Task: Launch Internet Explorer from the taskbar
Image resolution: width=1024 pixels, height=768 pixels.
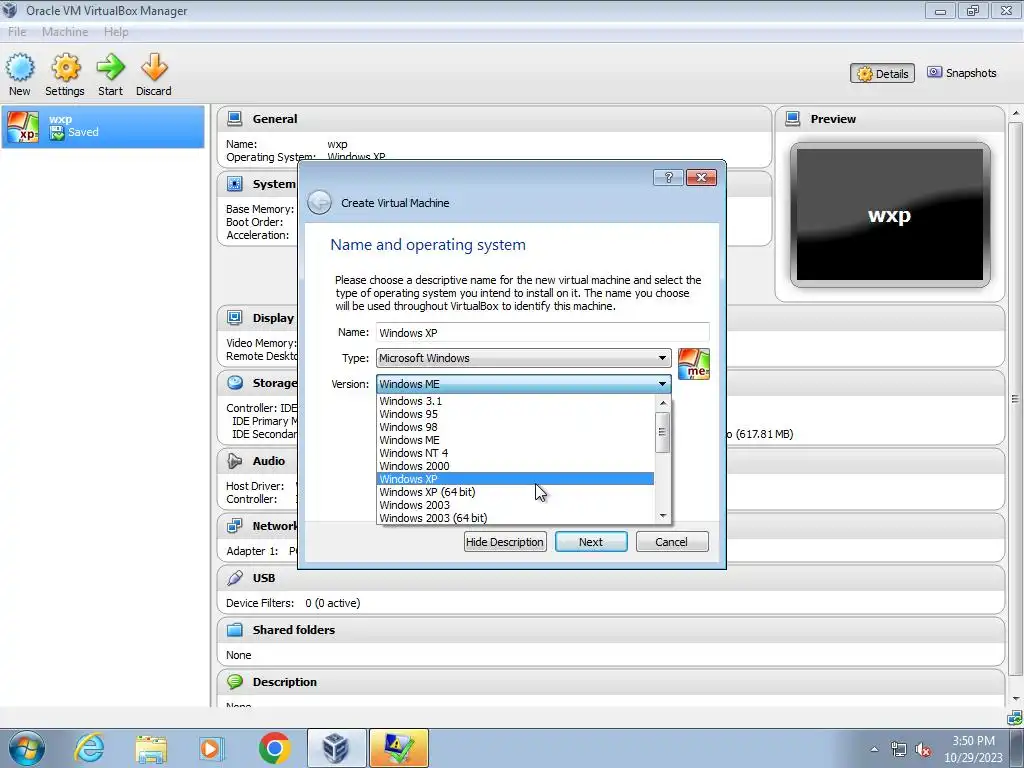Action: point(89,748)
